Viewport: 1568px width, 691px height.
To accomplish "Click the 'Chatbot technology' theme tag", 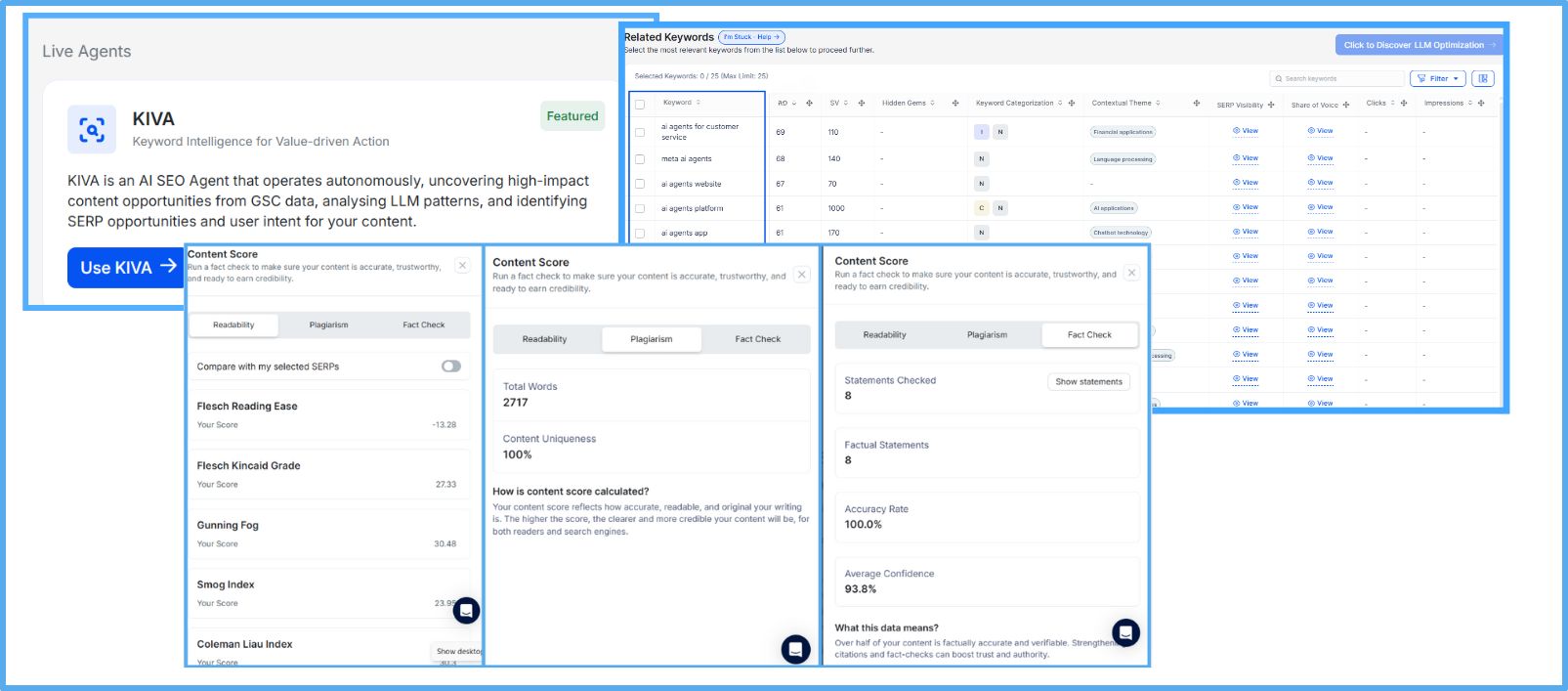I will tap(1121, 233).
